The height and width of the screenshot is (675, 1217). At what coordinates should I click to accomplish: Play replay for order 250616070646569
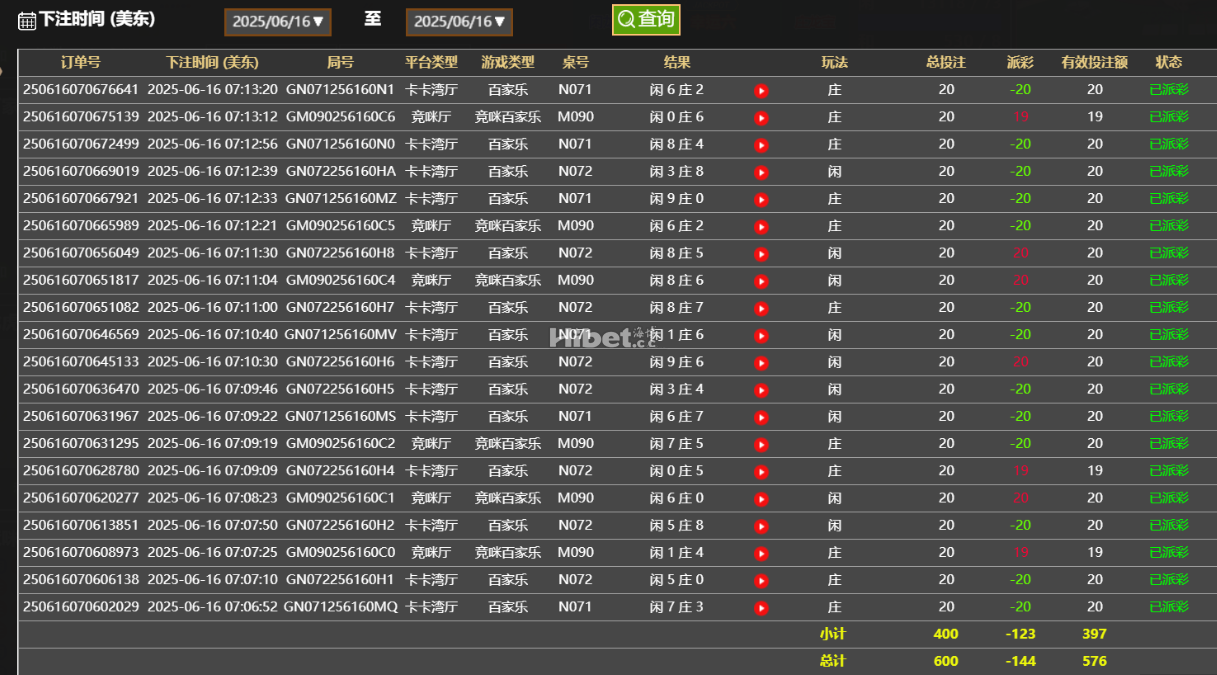tap(761, 335)
